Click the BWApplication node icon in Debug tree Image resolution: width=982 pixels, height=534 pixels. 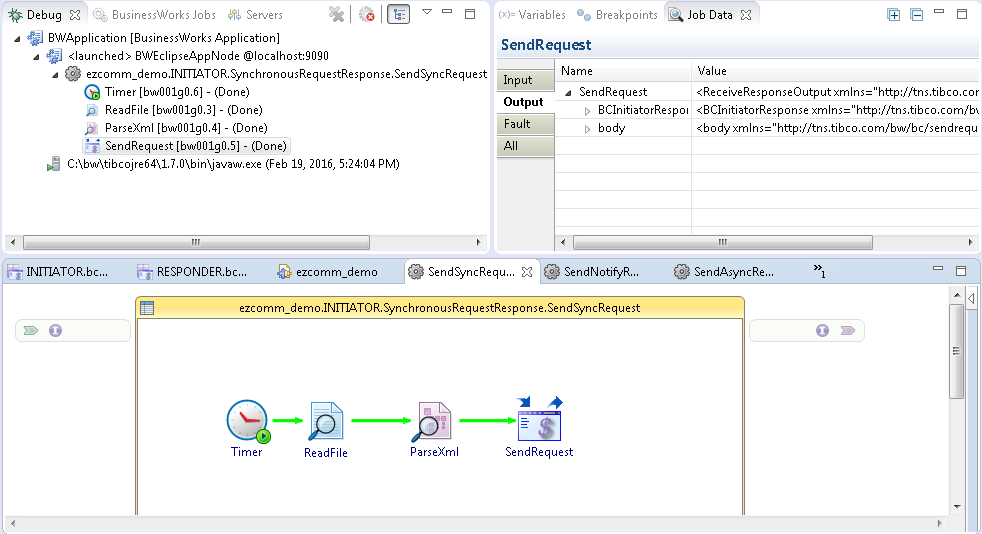35,38
